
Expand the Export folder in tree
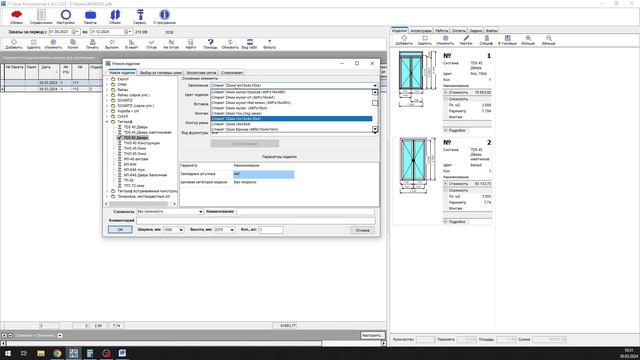107,79
